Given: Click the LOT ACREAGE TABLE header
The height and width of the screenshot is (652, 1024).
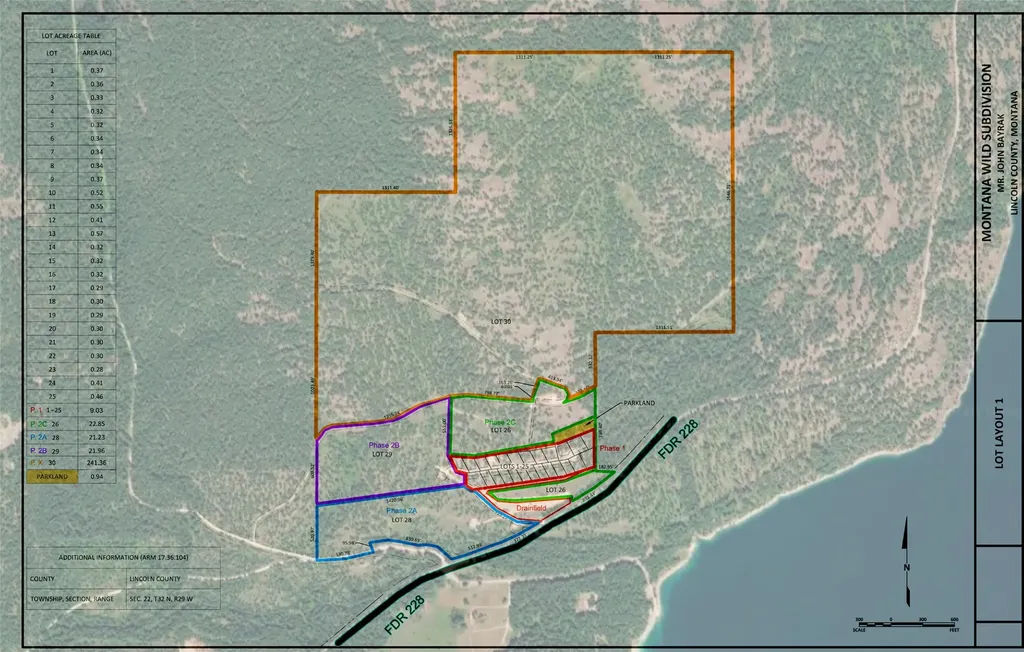Looking at the screenshot, I should click(71, 36).
